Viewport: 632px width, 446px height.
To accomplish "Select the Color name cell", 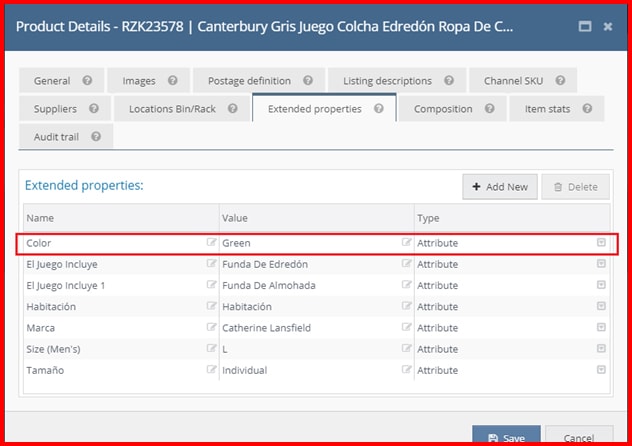I will 121,243.
